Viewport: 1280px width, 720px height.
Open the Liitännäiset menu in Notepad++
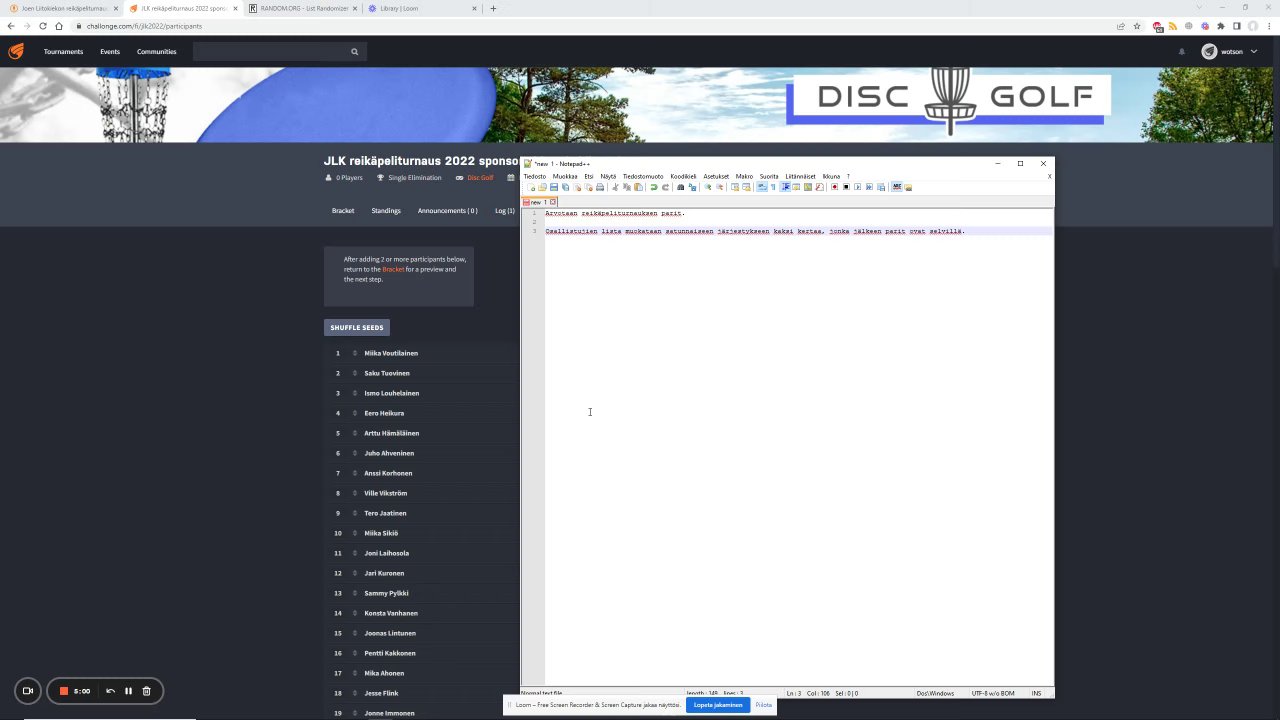coord(800,176)
